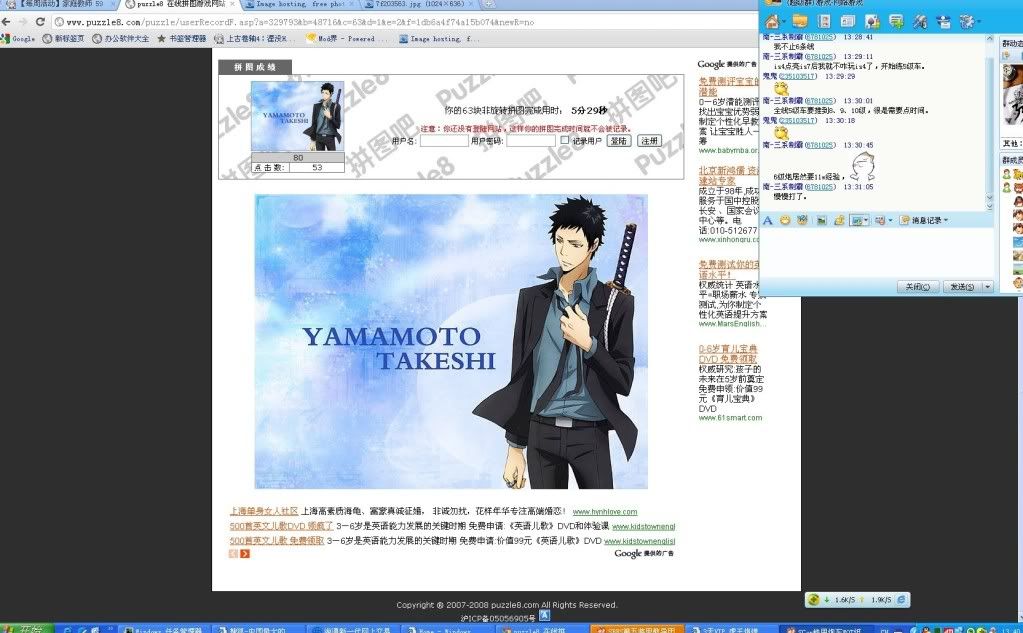Open the 北京新鸿儒 ad link
This screenshot has height=633, width=1023.
729,176
